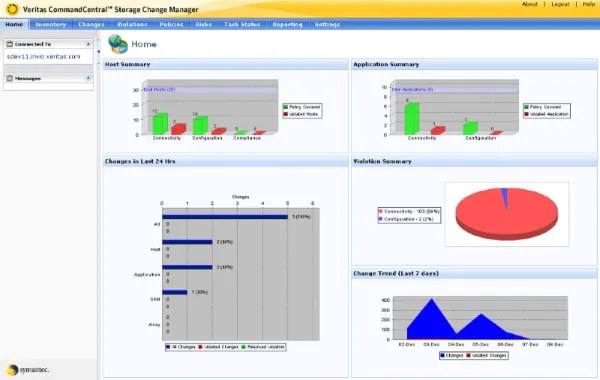Click the Compliance axis label in Host Summary
The width and height of the screenshot is (600, 380).
point(247,138)
